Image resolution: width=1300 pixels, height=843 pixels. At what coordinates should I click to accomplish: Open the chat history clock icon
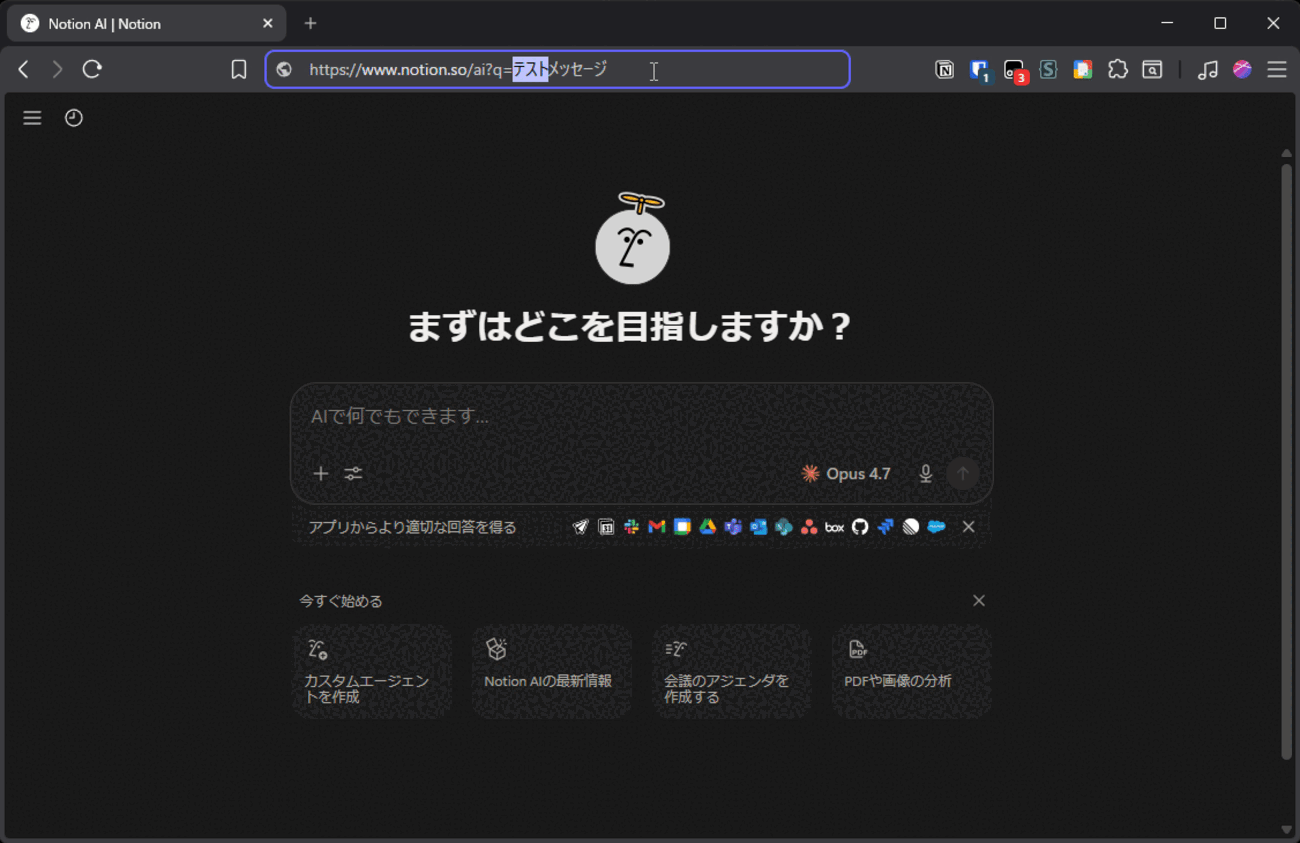[x=74, y=118]
